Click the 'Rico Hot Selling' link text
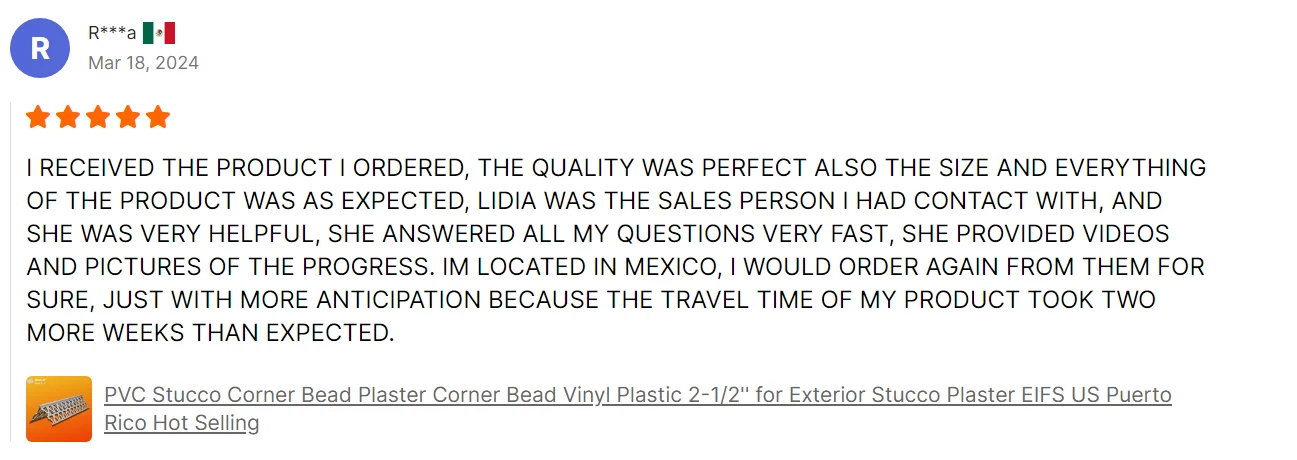The width and height of the screenshot is (1297, 460). (181, 423)
